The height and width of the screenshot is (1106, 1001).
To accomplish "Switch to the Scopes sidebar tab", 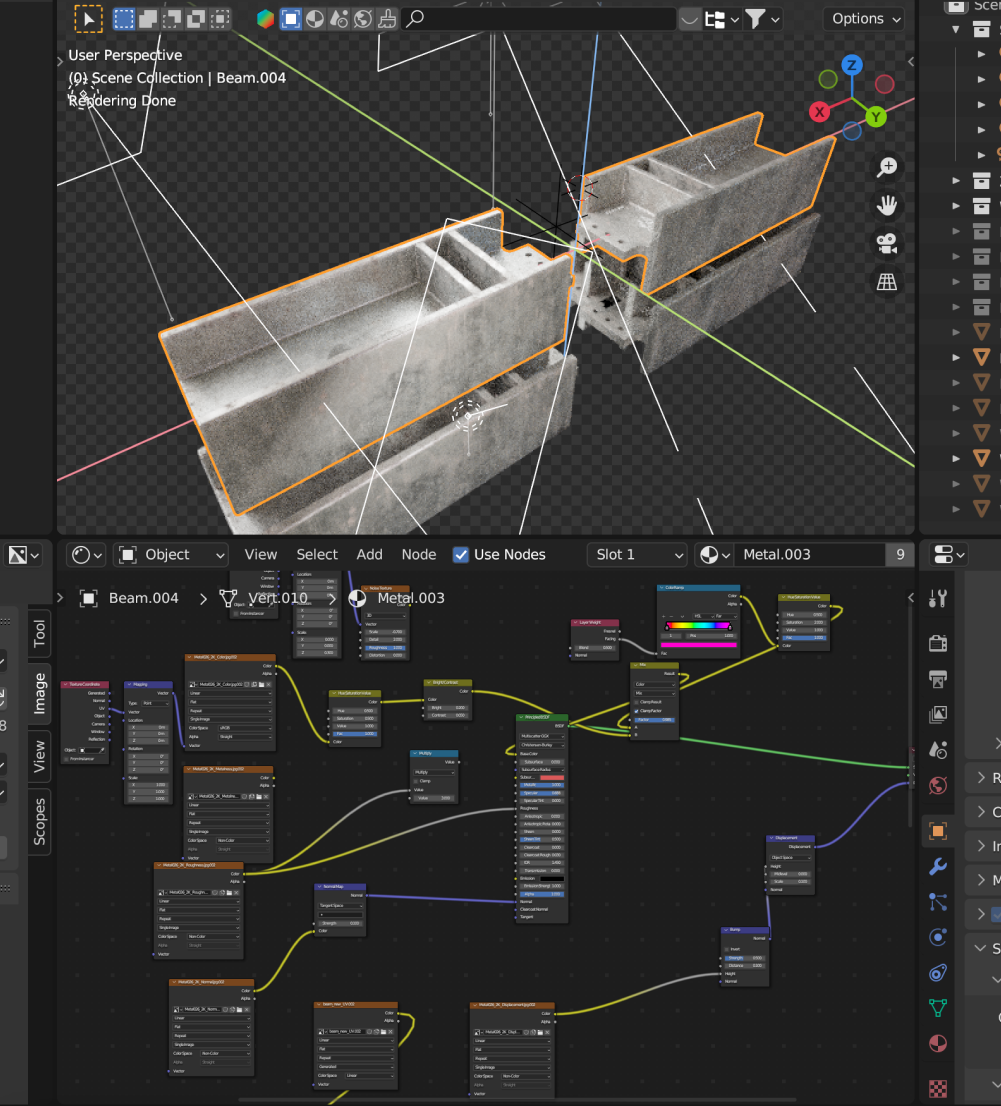I will pos(40,822).
